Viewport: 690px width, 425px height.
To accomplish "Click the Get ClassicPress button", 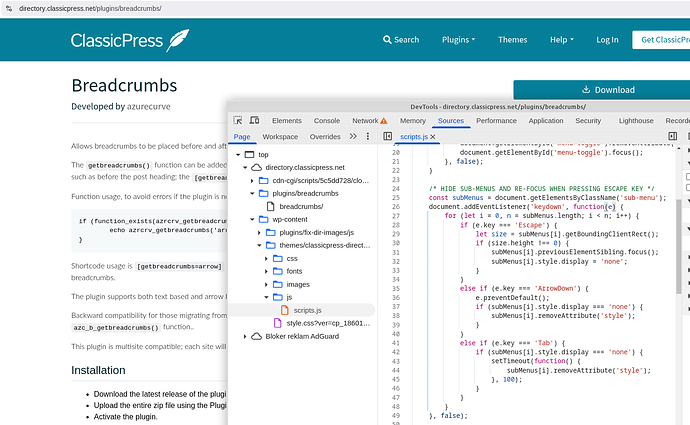I will [661, 40].
